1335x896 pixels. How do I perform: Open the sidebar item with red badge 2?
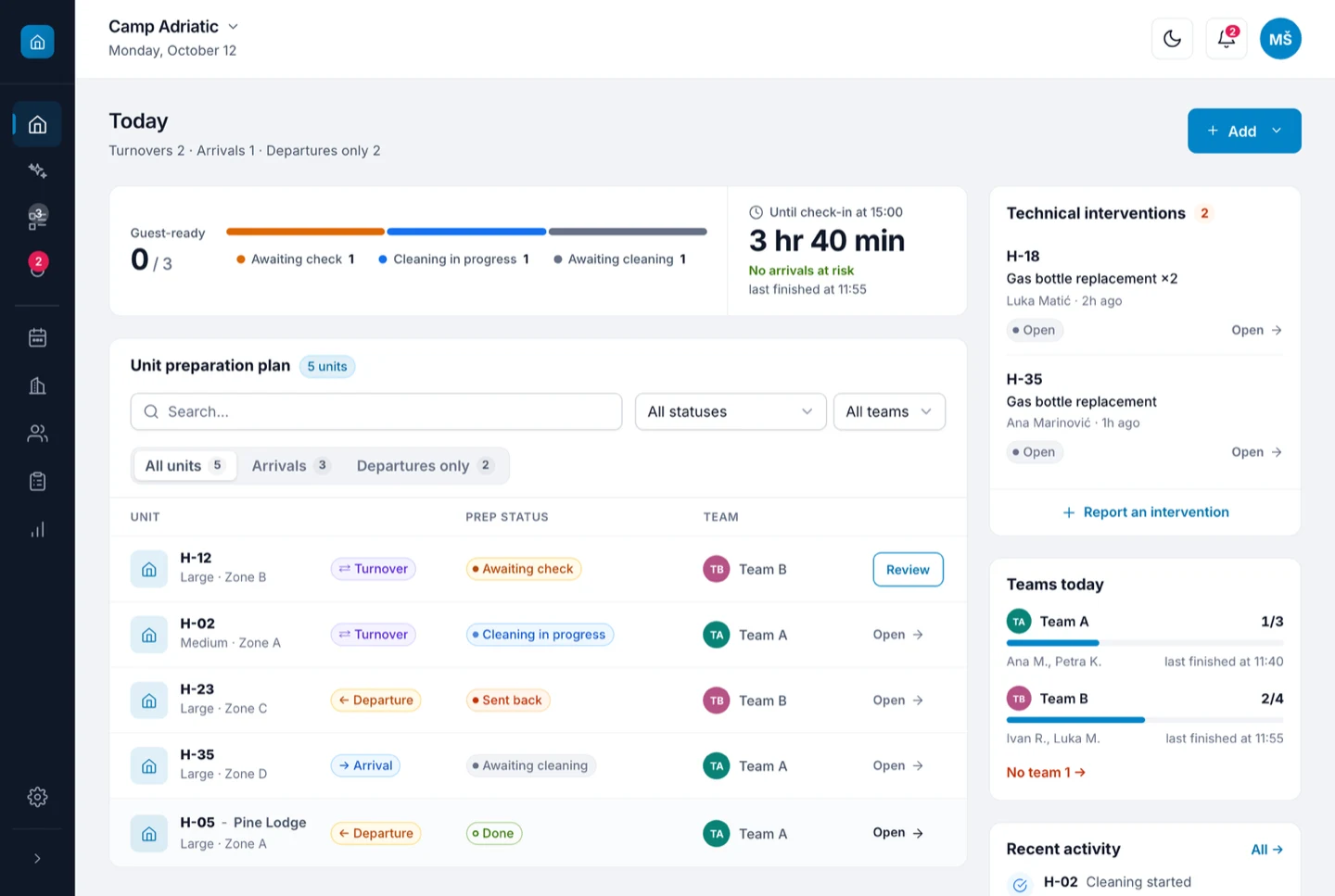pos(37,265)
